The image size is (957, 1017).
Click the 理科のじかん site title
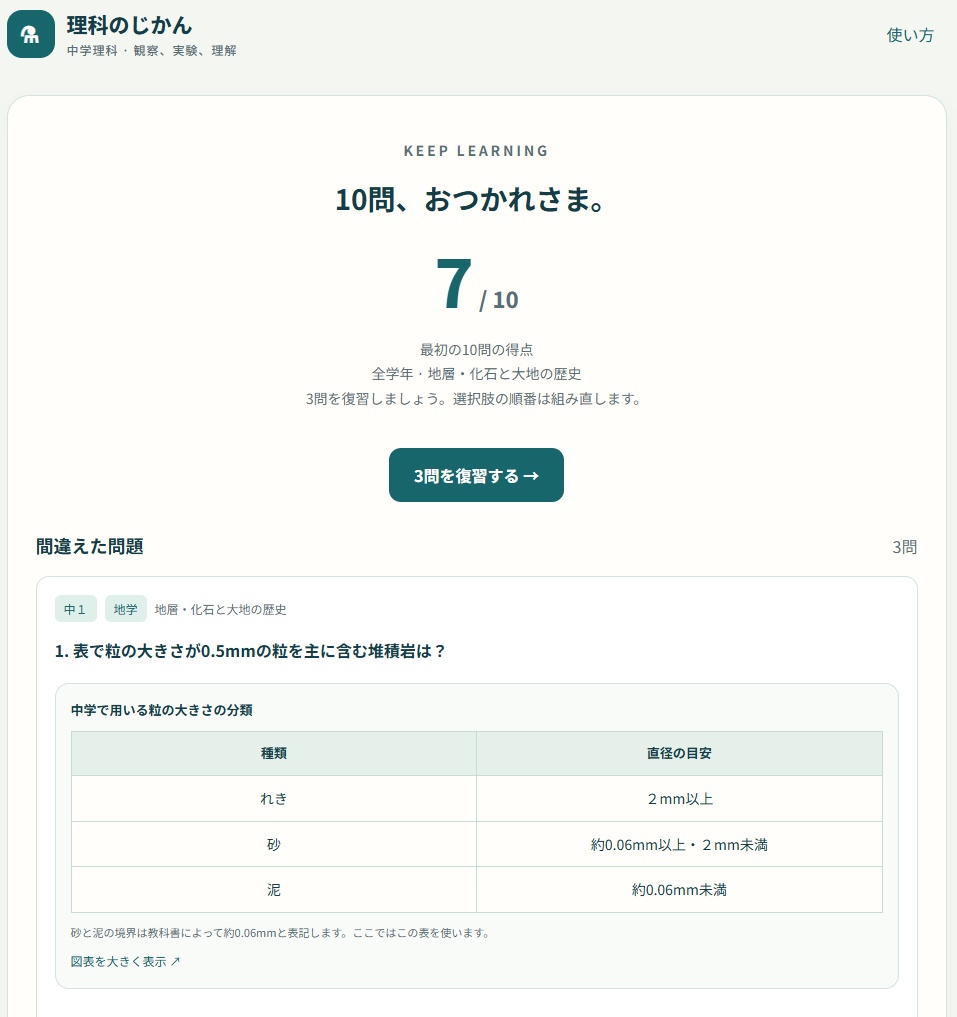point(129,25)
